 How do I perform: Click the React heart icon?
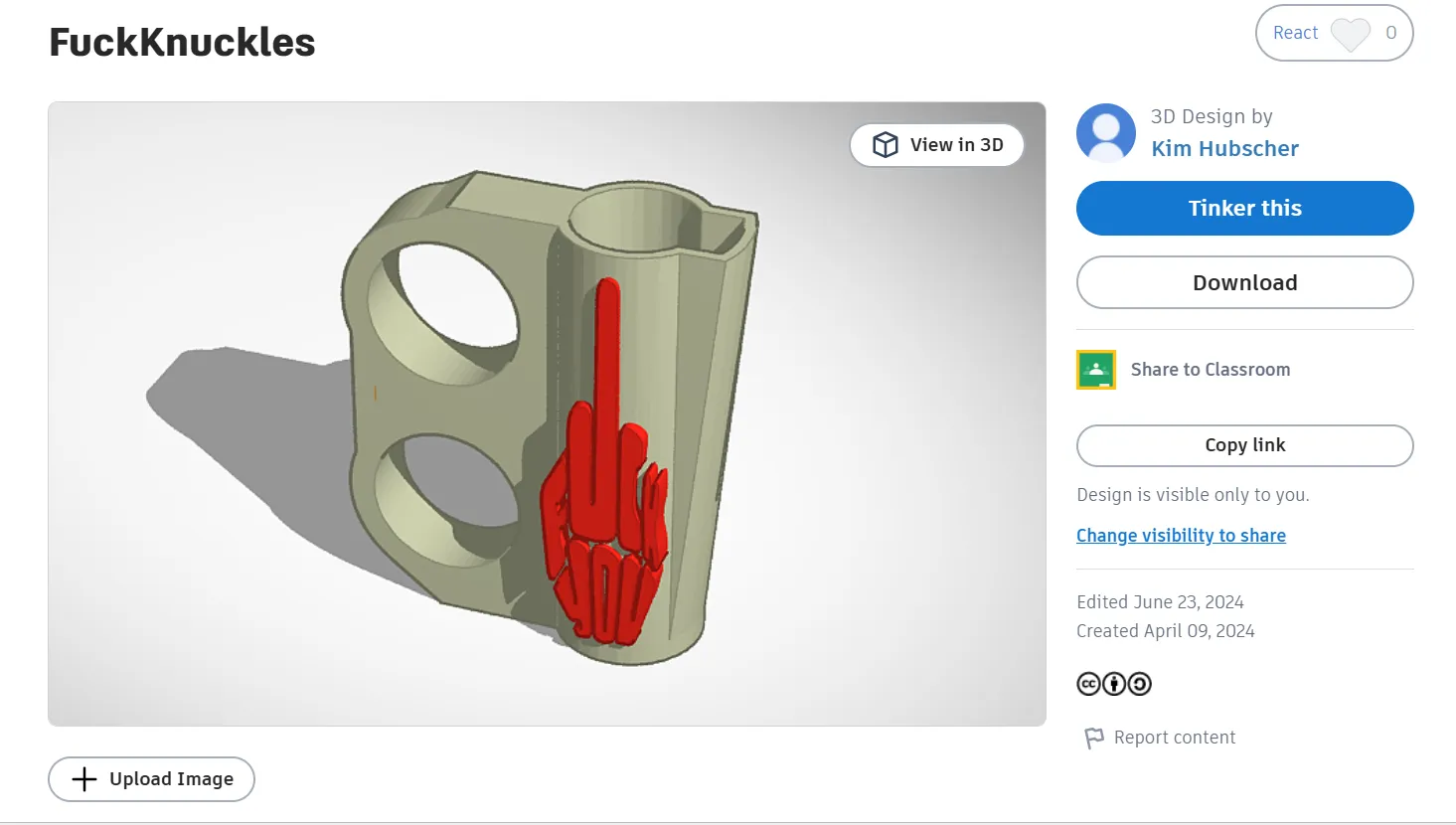1350,34
